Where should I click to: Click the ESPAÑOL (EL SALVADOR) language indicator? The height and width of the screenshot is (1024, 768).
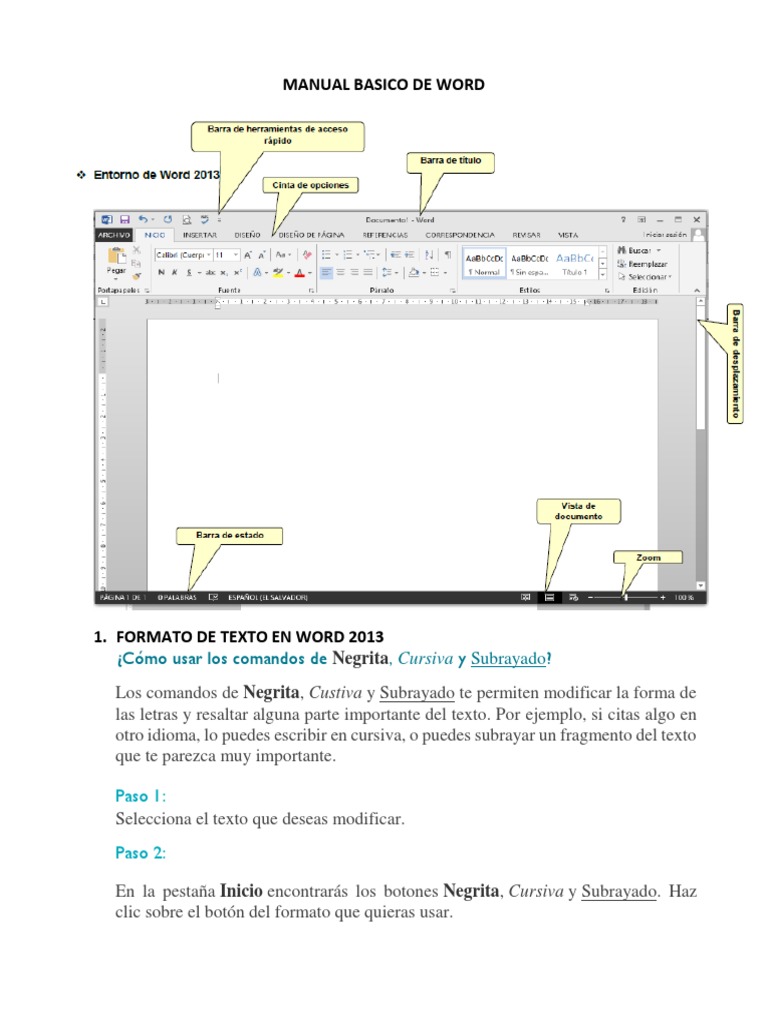[268, 598]
